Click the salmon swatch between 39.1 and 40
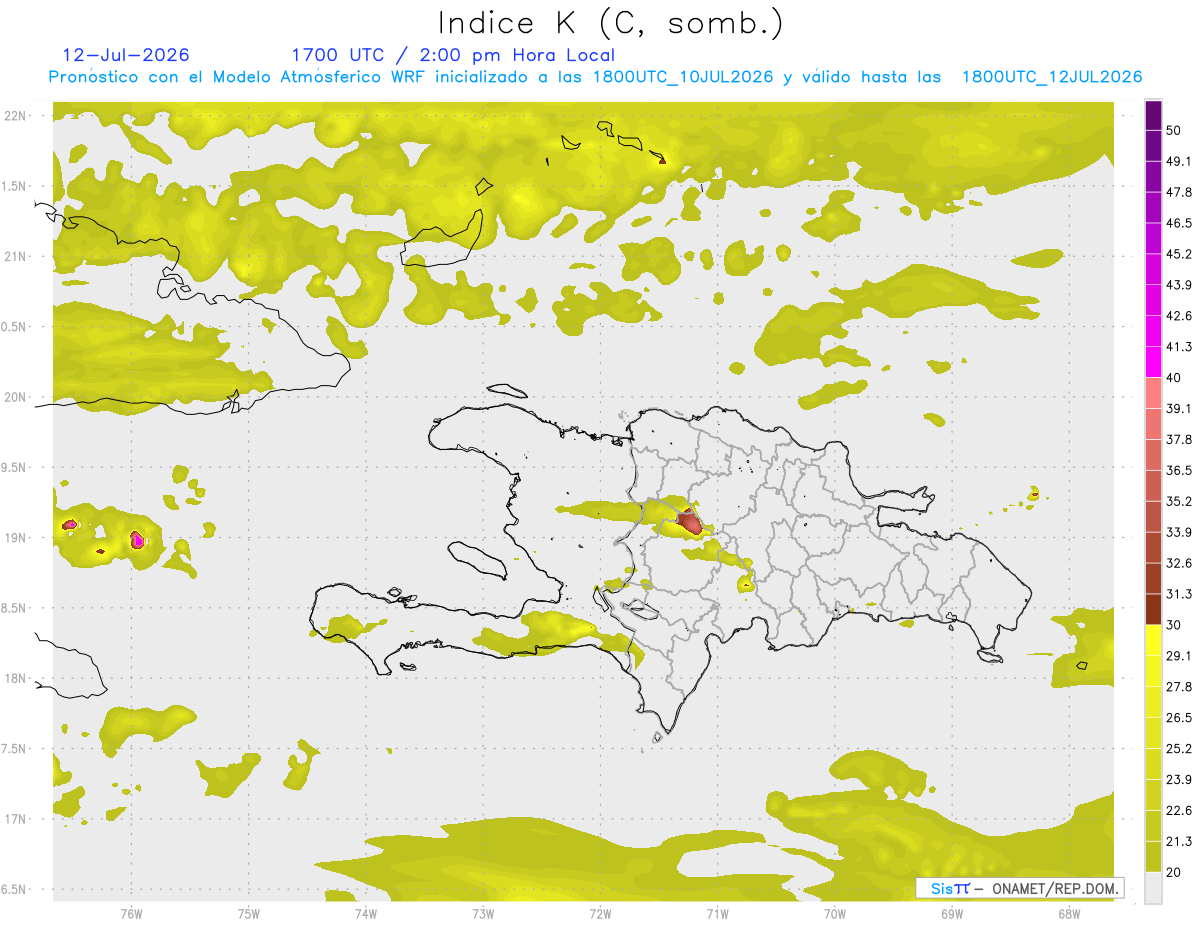Viewport: 1200px width, 927px height. coord(1153,393)
